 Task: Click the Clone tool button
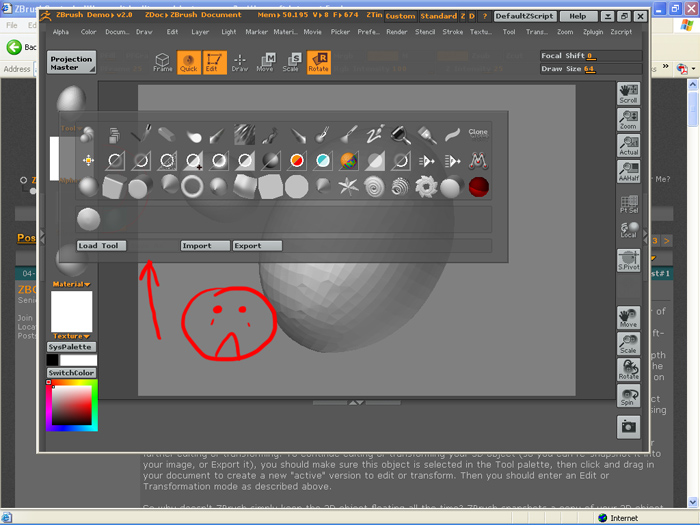478,133
